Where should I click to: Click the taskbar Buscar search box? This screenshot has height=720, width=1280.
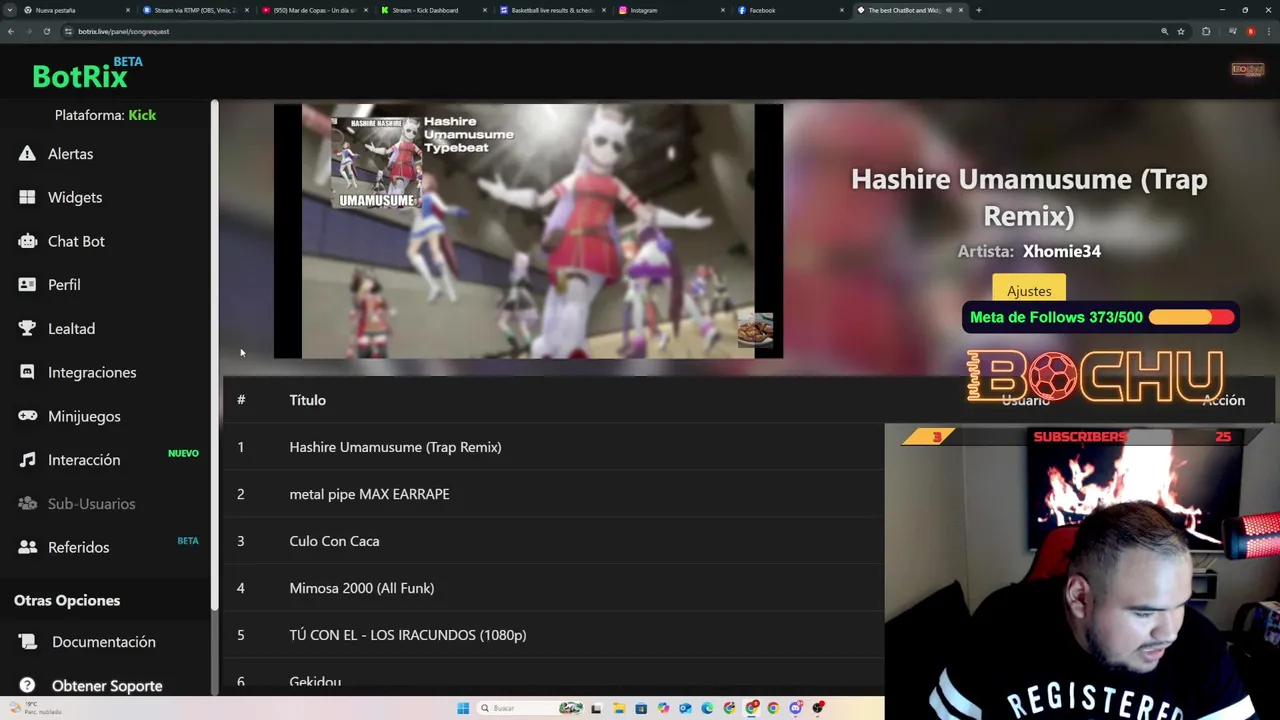coord(530,708)
